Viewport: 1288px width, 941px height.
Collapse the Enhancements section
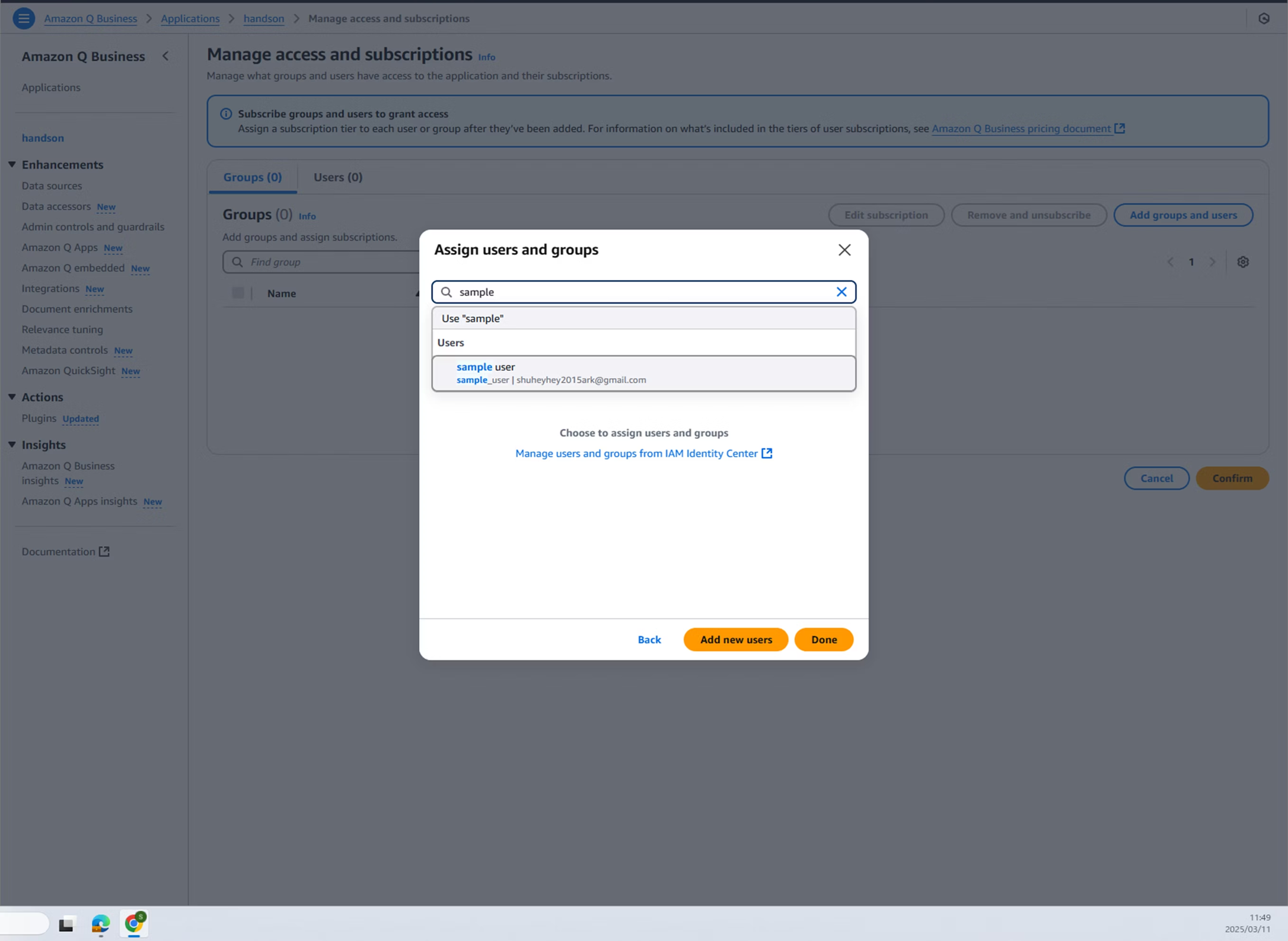click(x=12, y=164)
